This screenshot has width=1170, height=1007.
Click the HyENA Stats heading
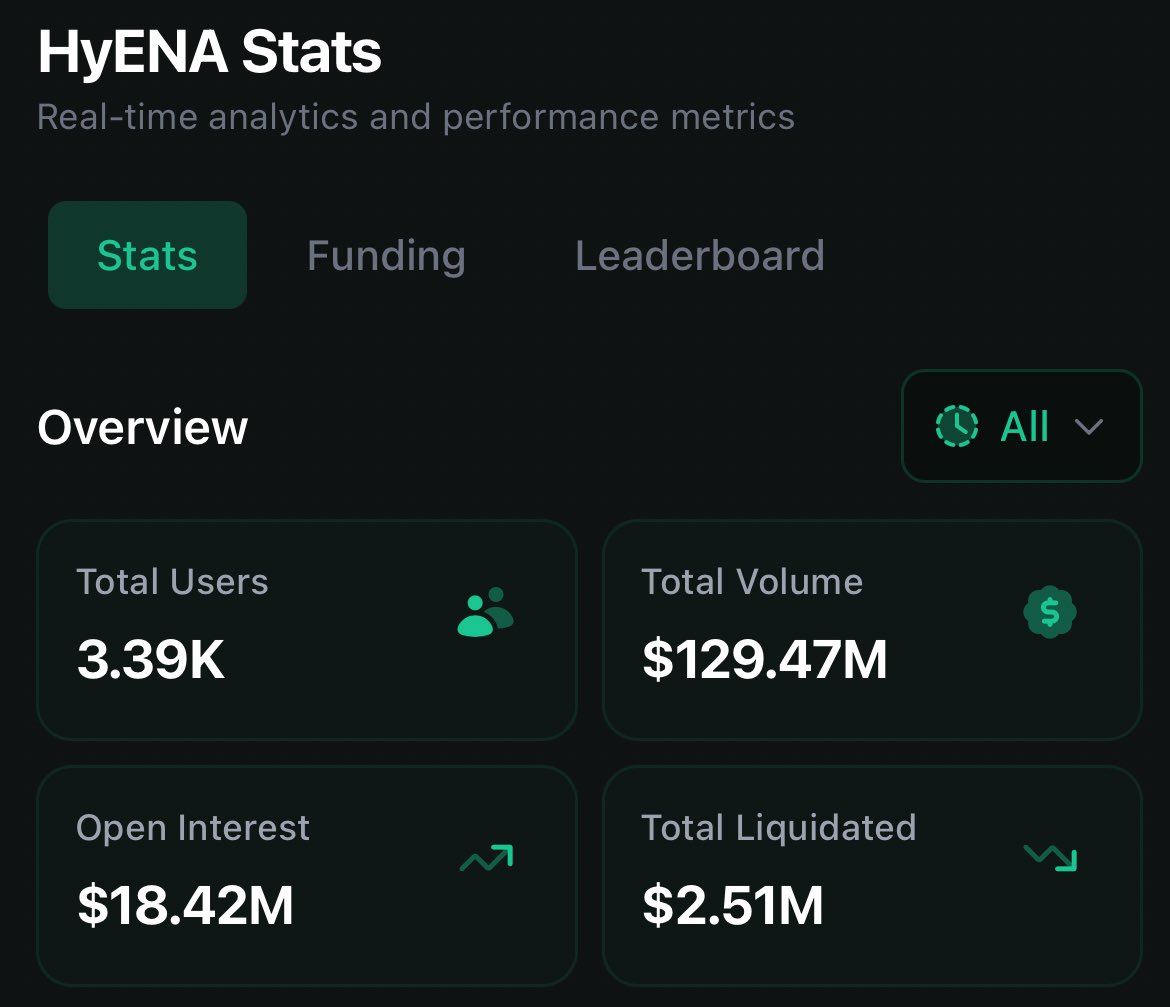[210, 52]
